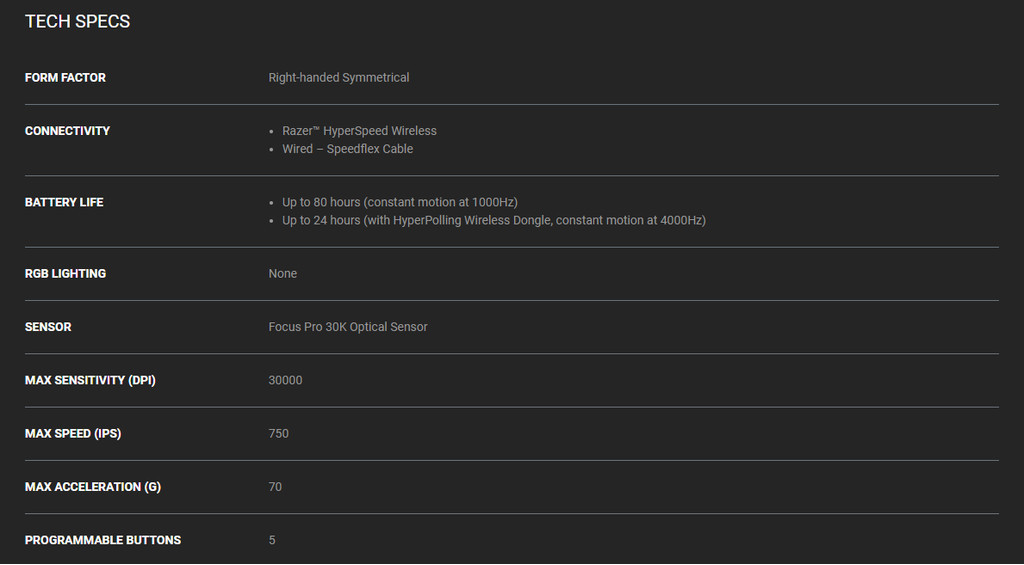Click the Razer HyperSpeed Wireless bullet item
Viewport: 1024px width, 565px height.
point(359,131)
